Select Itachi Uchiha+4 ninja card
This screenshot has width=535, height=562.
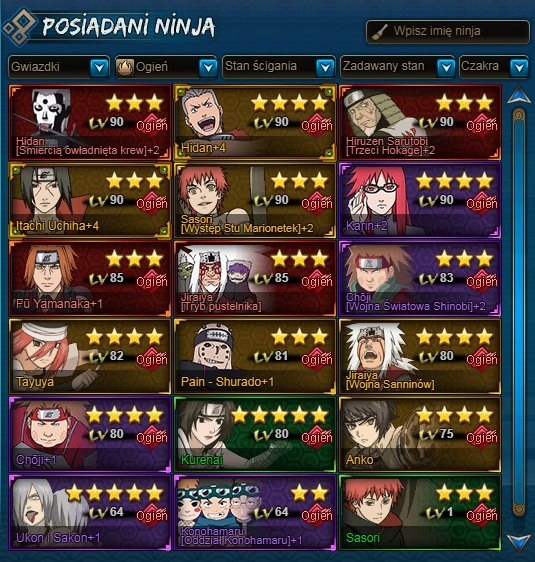coord(90,200)
